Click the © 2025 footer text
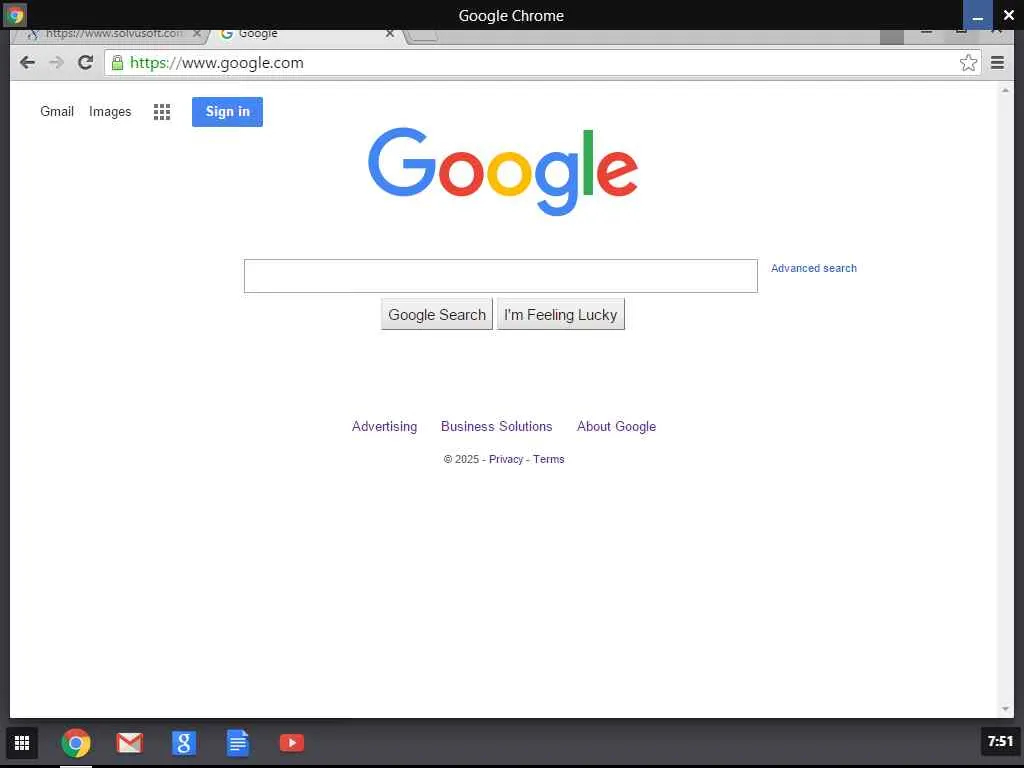 click(x=461, y=459)
